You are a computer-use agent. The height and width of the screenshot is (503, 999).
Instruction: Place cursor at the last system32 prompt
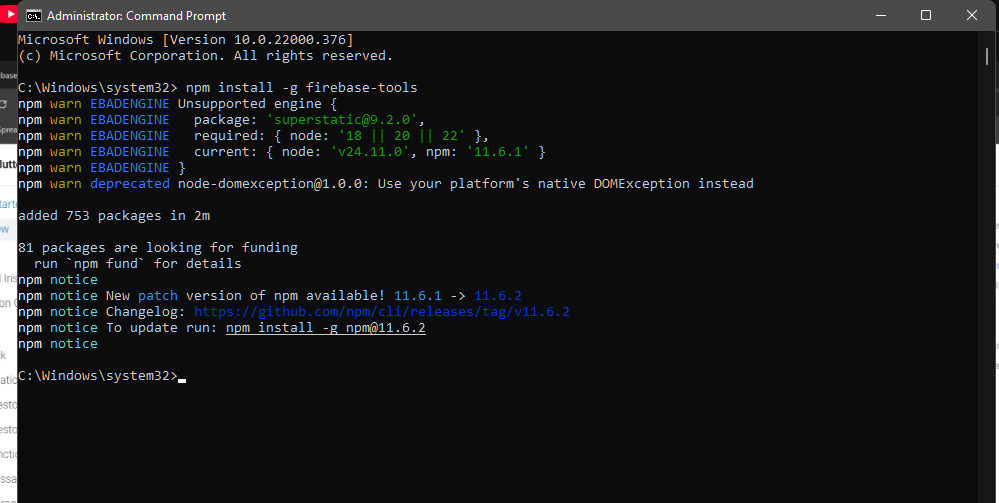182,377
